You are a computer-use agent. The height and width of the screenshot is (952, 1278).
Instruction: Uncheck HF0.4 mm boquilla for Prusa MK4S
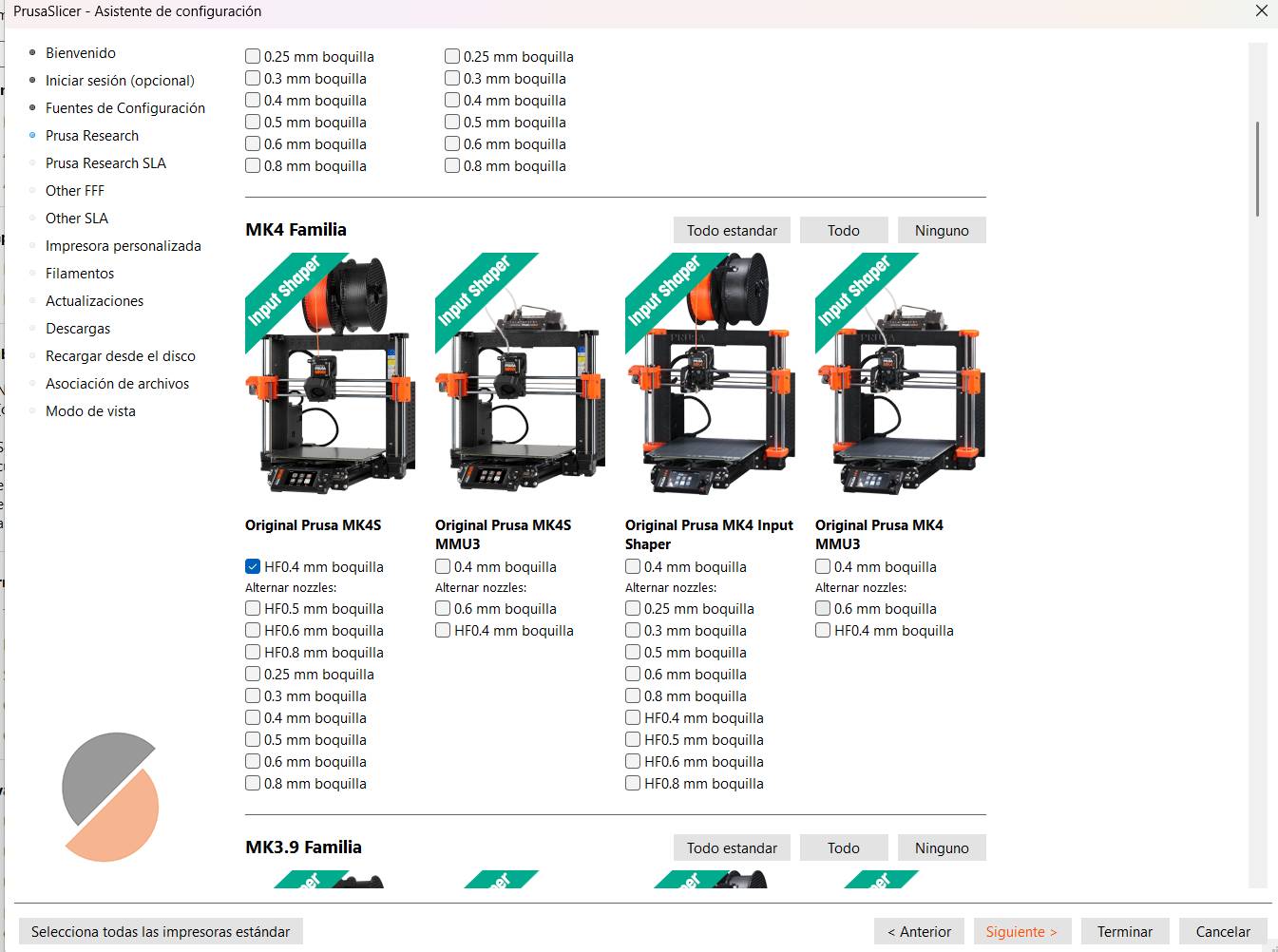coord(253,567)
